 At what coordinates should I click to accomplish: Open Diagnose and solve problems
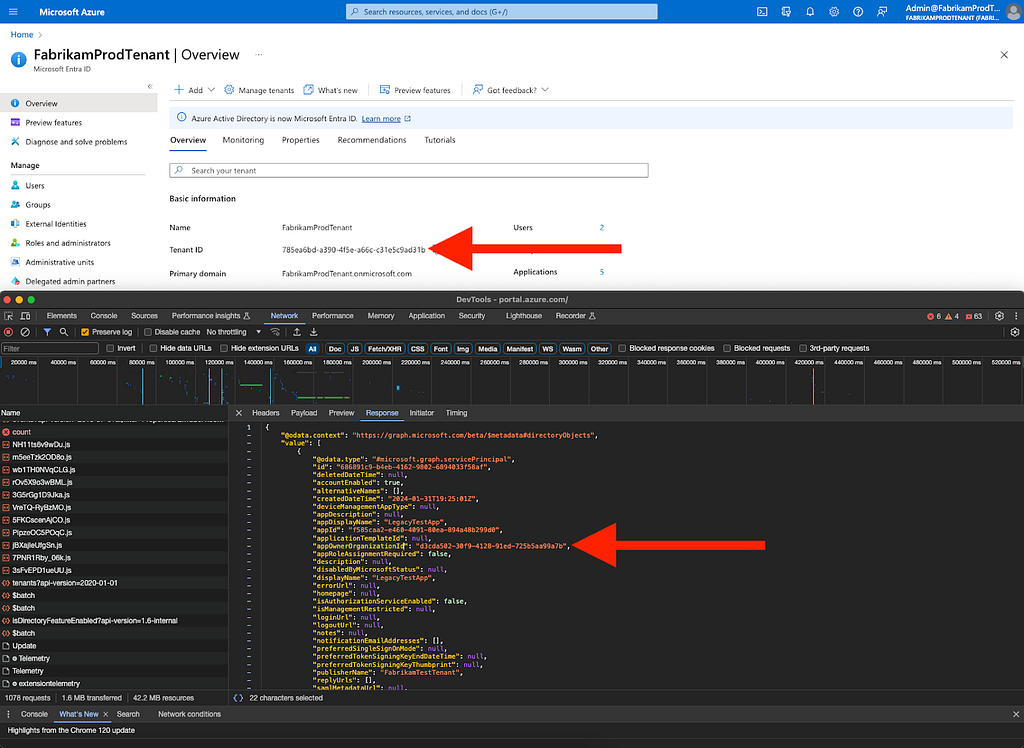click(78, 142)
